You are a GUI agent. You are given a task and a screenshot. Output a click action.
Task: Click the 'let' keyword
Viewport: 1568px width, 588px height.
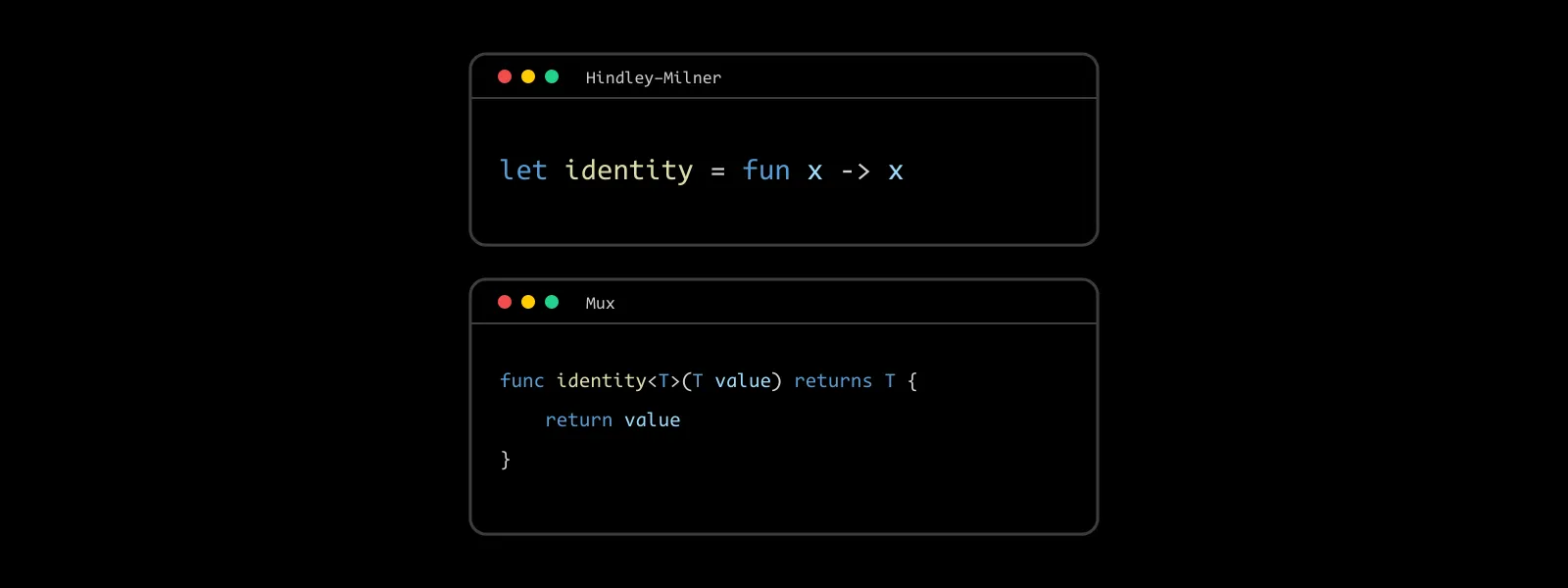(523, 171)
